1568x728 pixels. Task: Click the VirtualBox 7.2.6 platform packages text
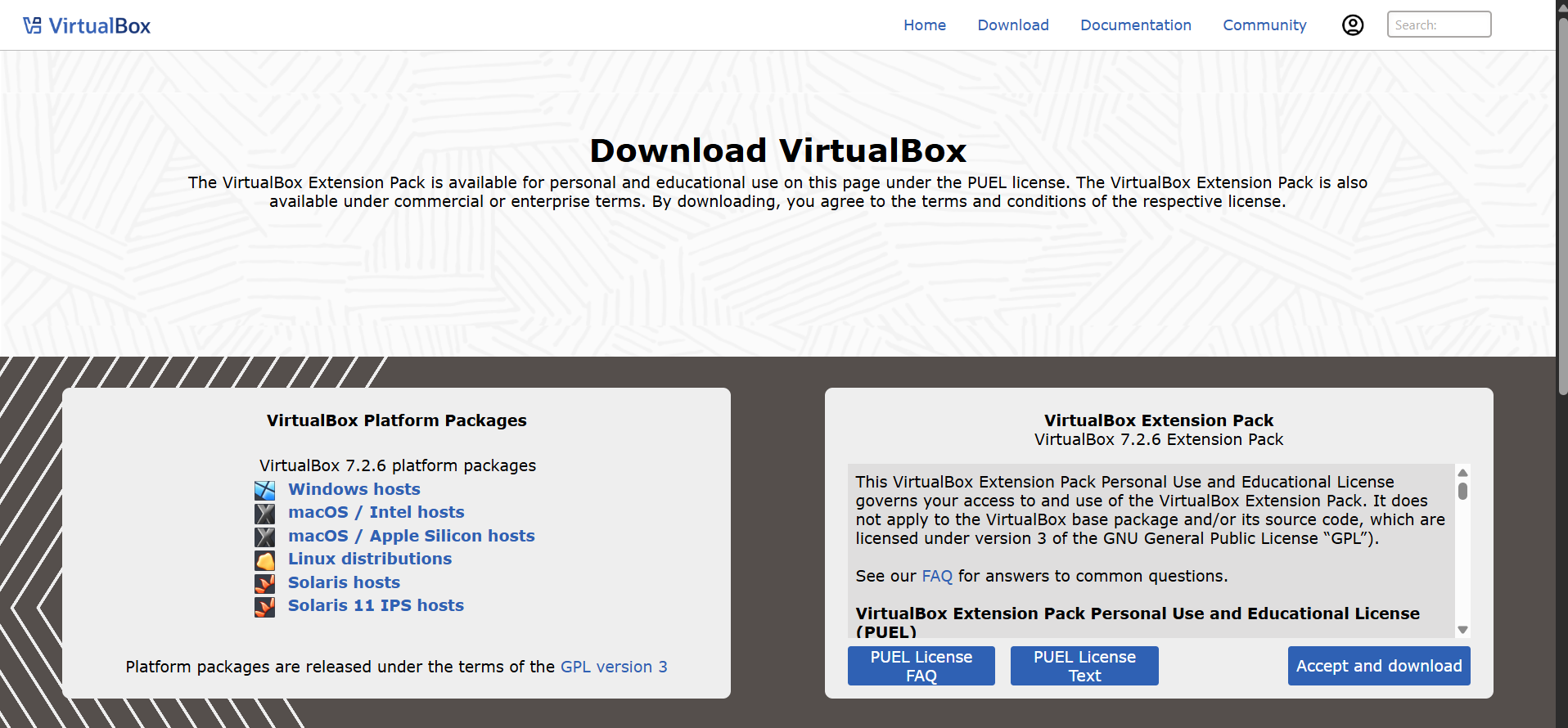(398, 465)
